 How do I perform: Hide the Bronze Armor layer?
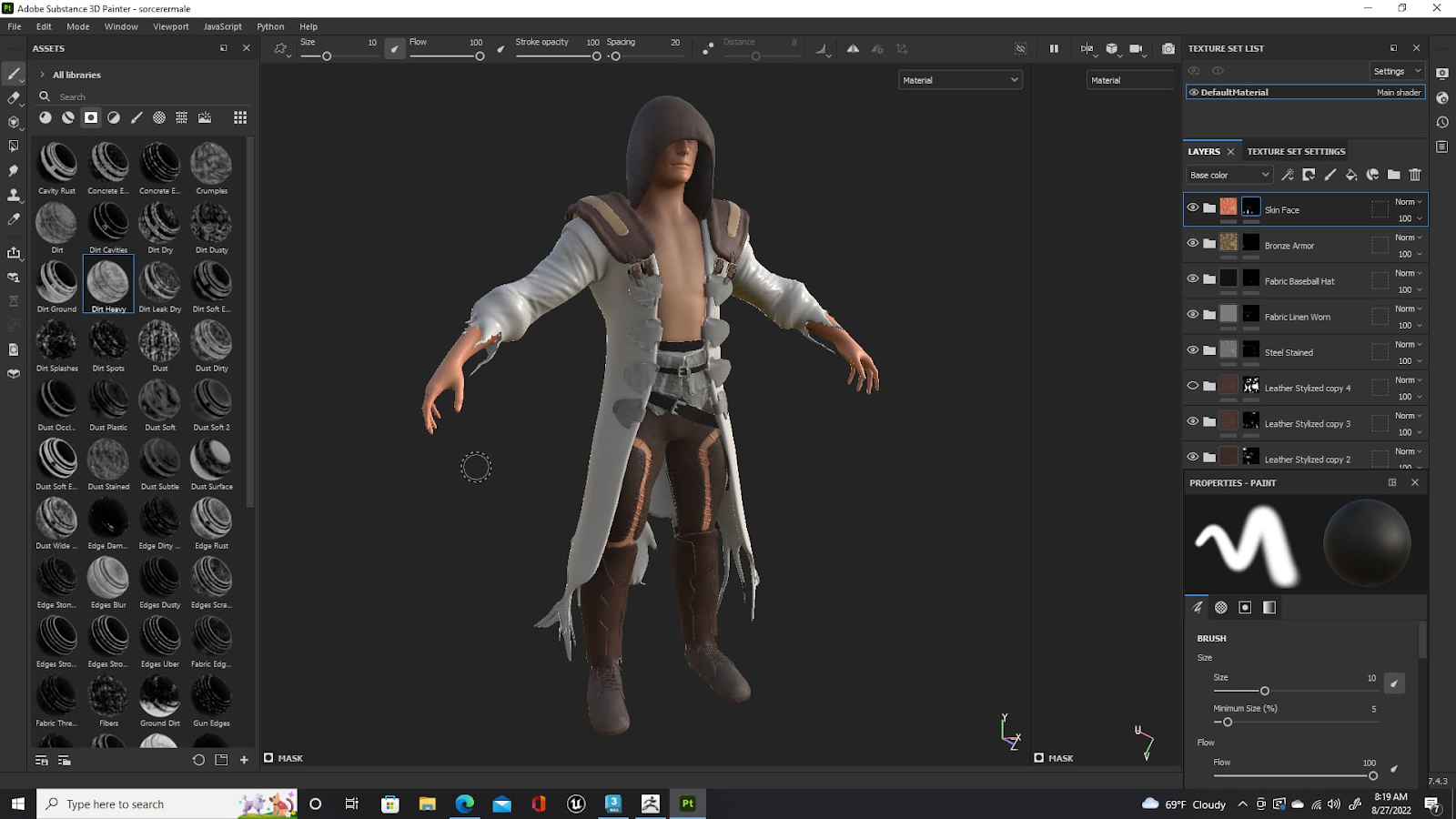[1192, 243]
